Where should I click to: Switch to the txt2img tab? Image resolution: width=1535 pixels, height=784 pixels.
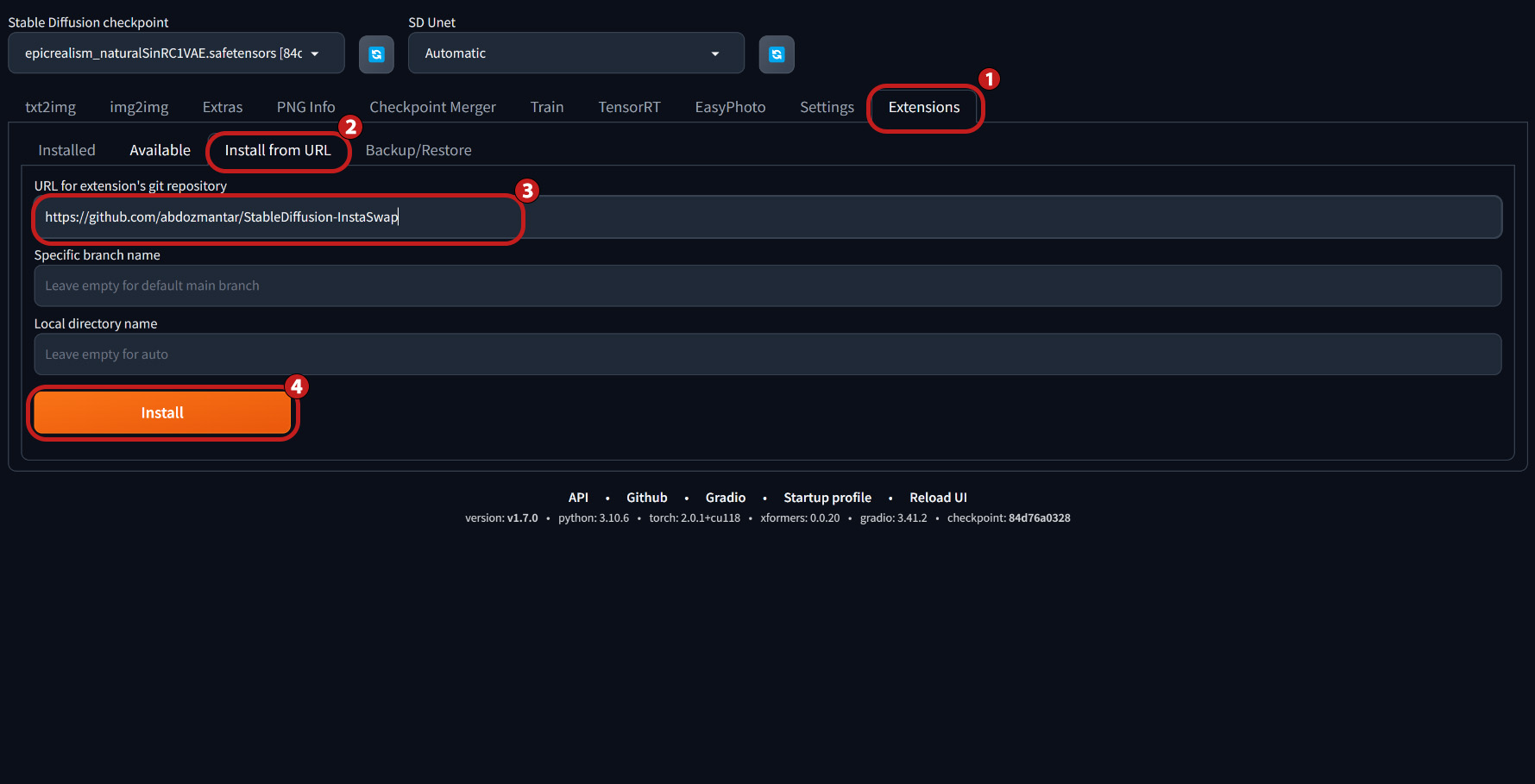[x=50, y=107]
